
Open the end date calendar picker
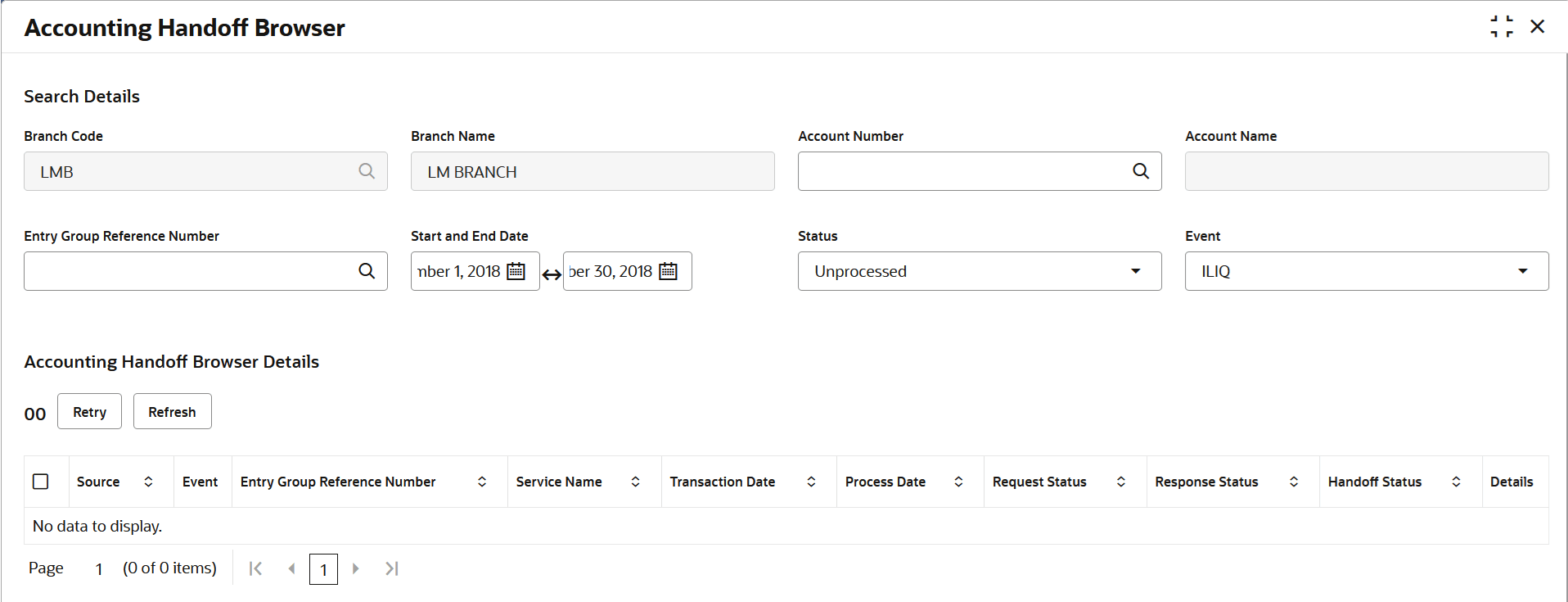(x=669, y=271)
